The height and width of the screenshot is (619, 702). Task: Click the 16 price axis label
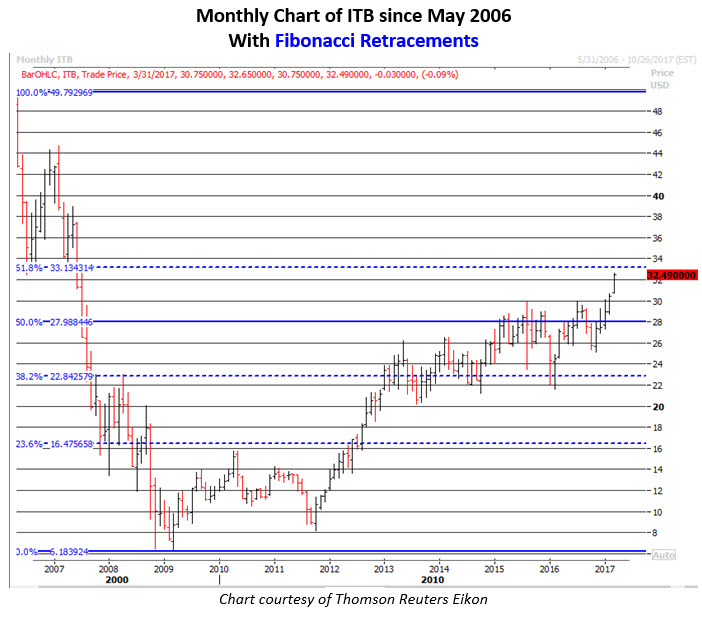coord(657,449)
